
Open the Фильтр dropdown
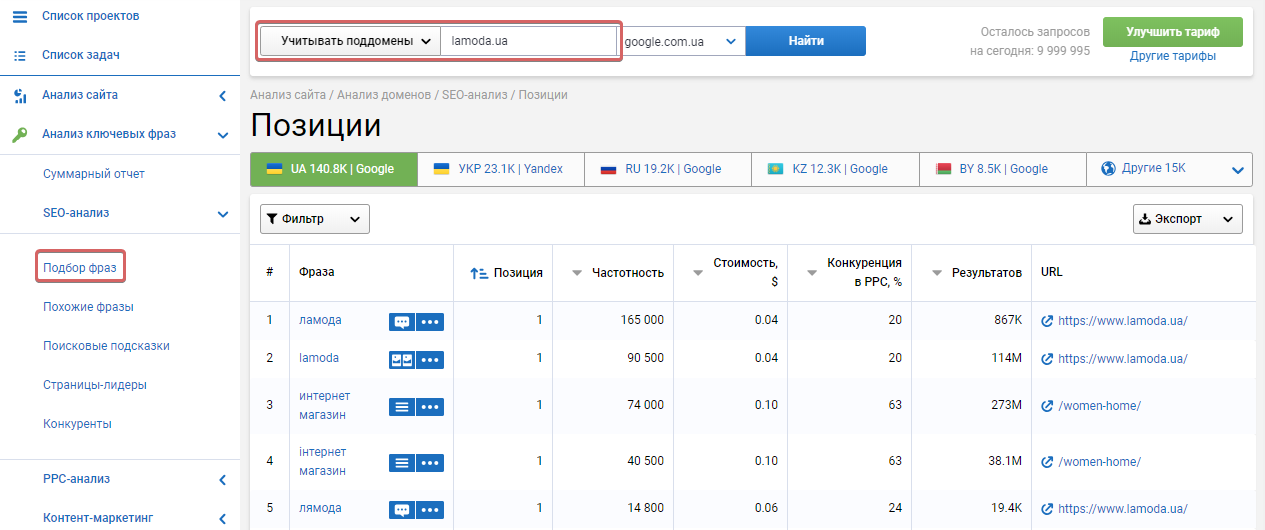click(315, 219)
